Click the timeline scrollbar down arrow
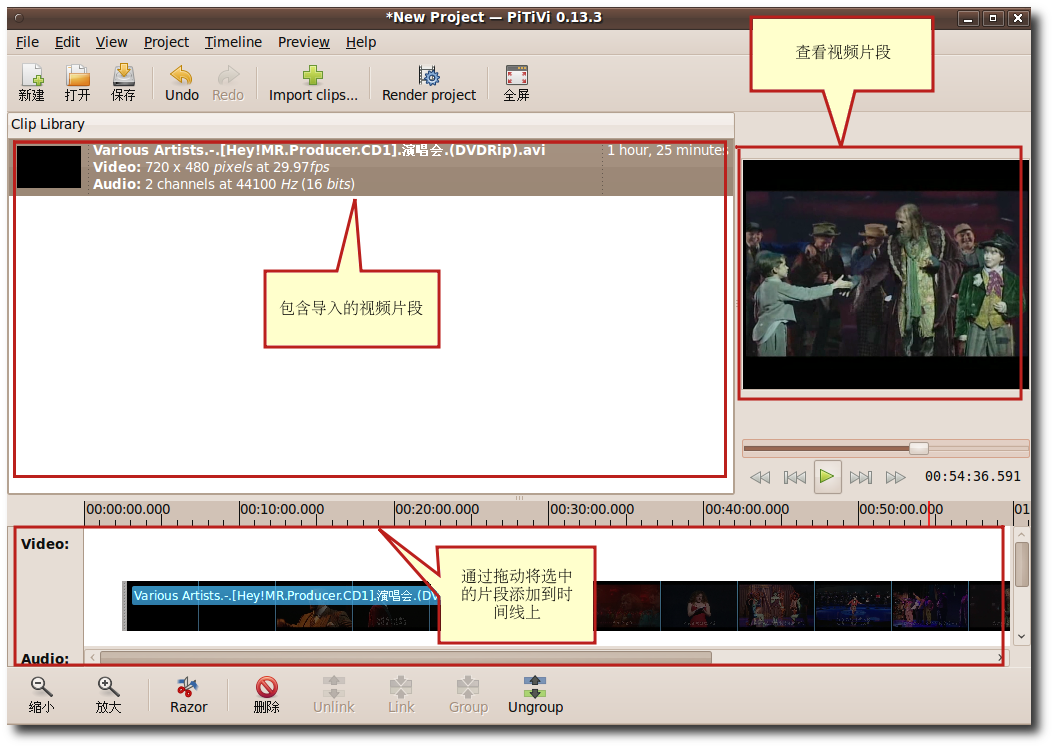Image resolution: width=1054 pixels, height=748 pixels. (x=1021, y=636)
